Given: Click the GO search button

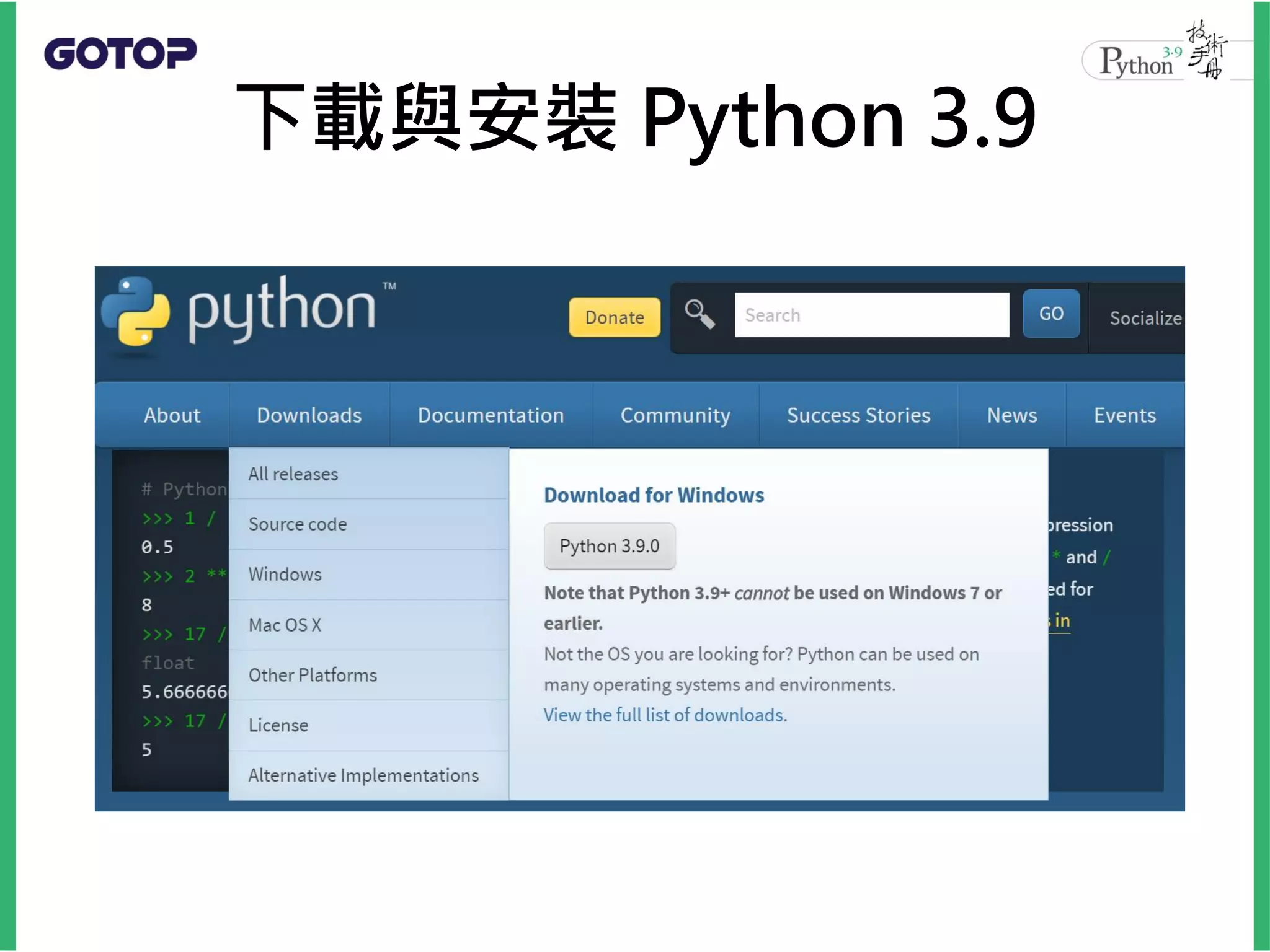Looking at the screenshot, I should (1051, 314).
